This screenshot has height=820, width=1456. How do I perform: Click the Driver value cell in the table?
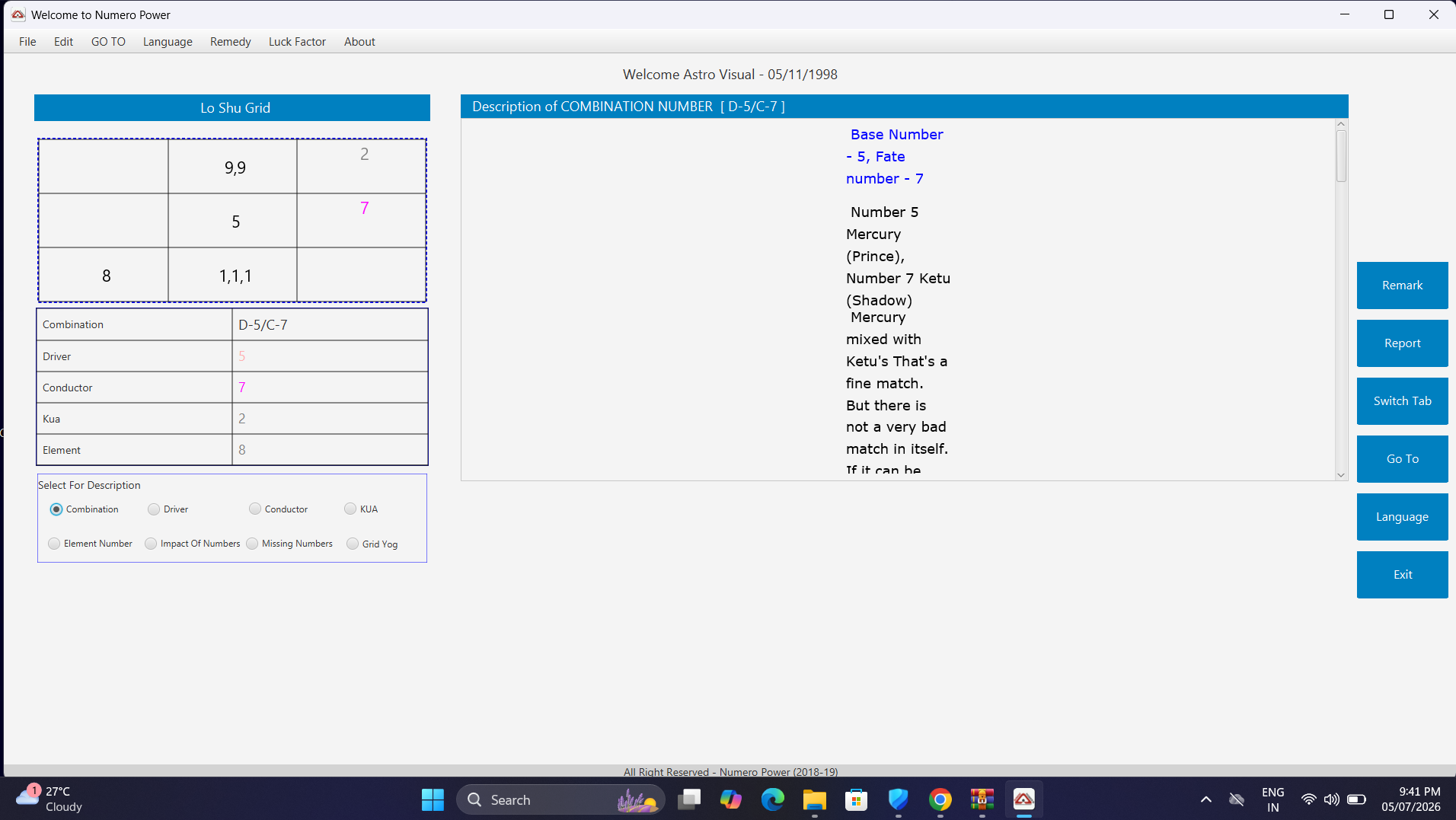330,356
